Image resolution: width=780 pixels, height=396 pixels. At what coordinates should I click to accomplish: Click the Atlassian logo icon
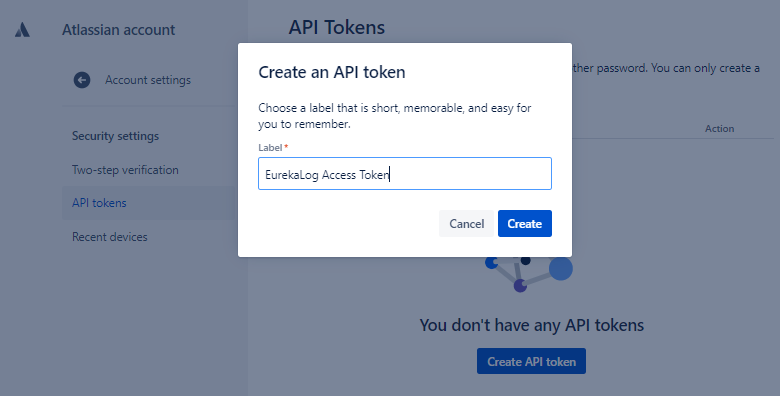tap(22, 30)
